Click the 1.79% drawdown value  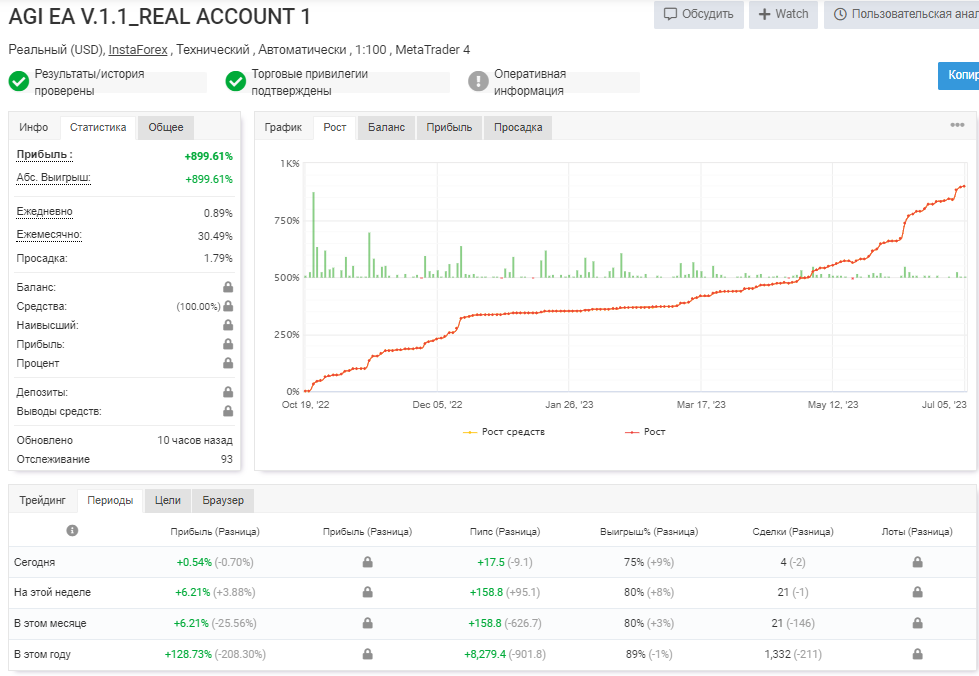pyautogui.click(x=218, y=258)
